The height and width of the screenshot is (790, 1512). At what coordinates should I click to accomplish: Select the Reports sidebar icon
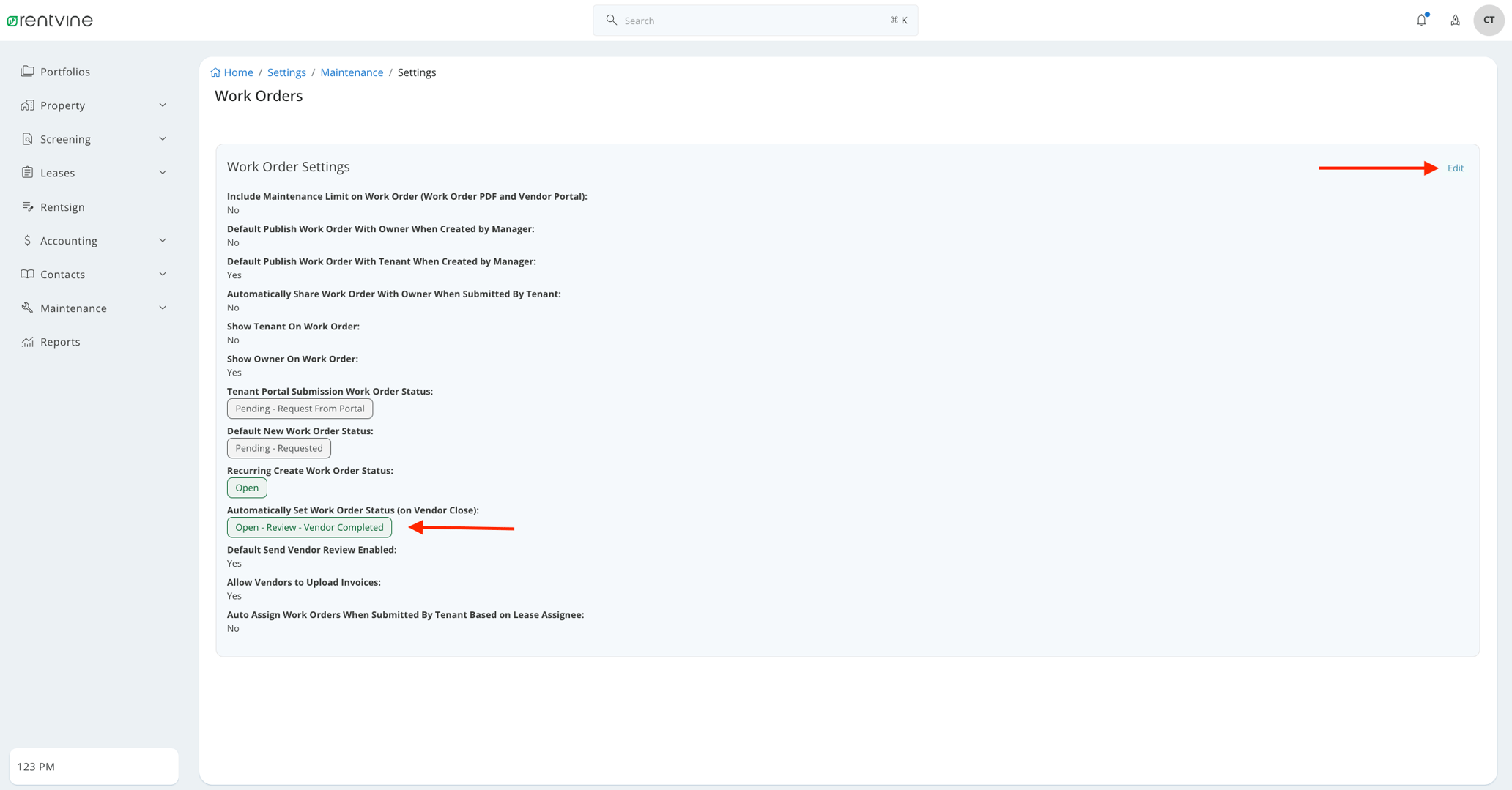point(27,341)
